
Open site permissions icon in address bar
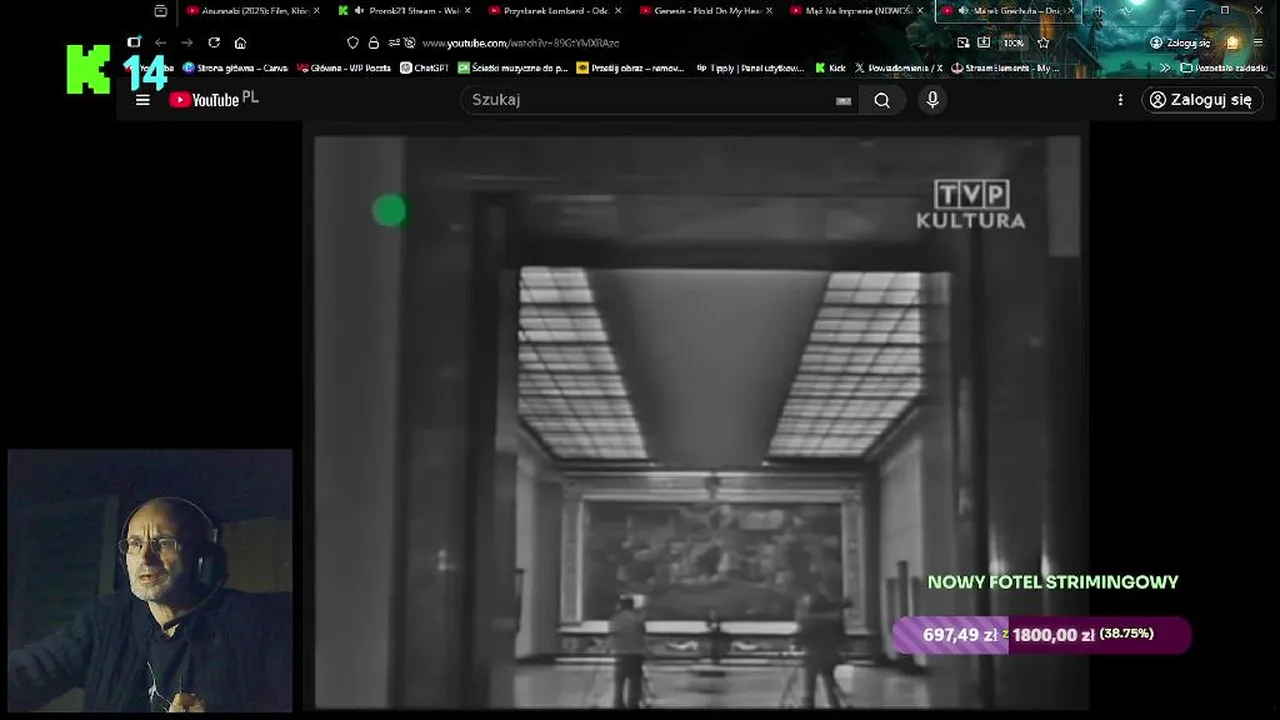(394, 43)
